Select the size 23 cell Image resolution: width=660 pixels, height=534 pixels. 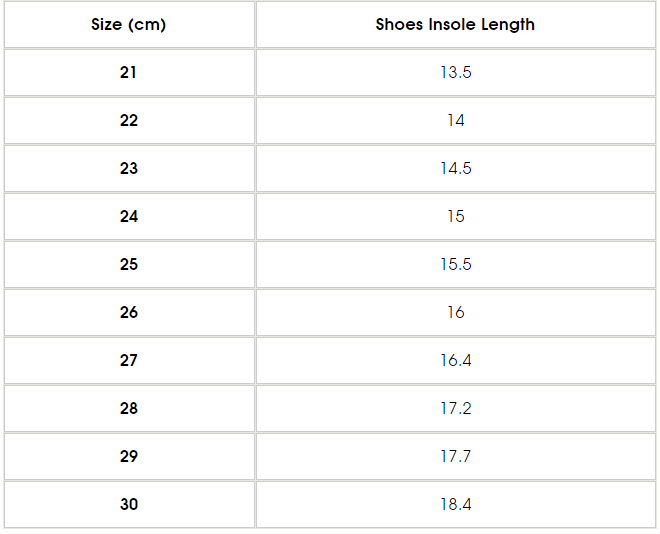(x=129, y=168)
